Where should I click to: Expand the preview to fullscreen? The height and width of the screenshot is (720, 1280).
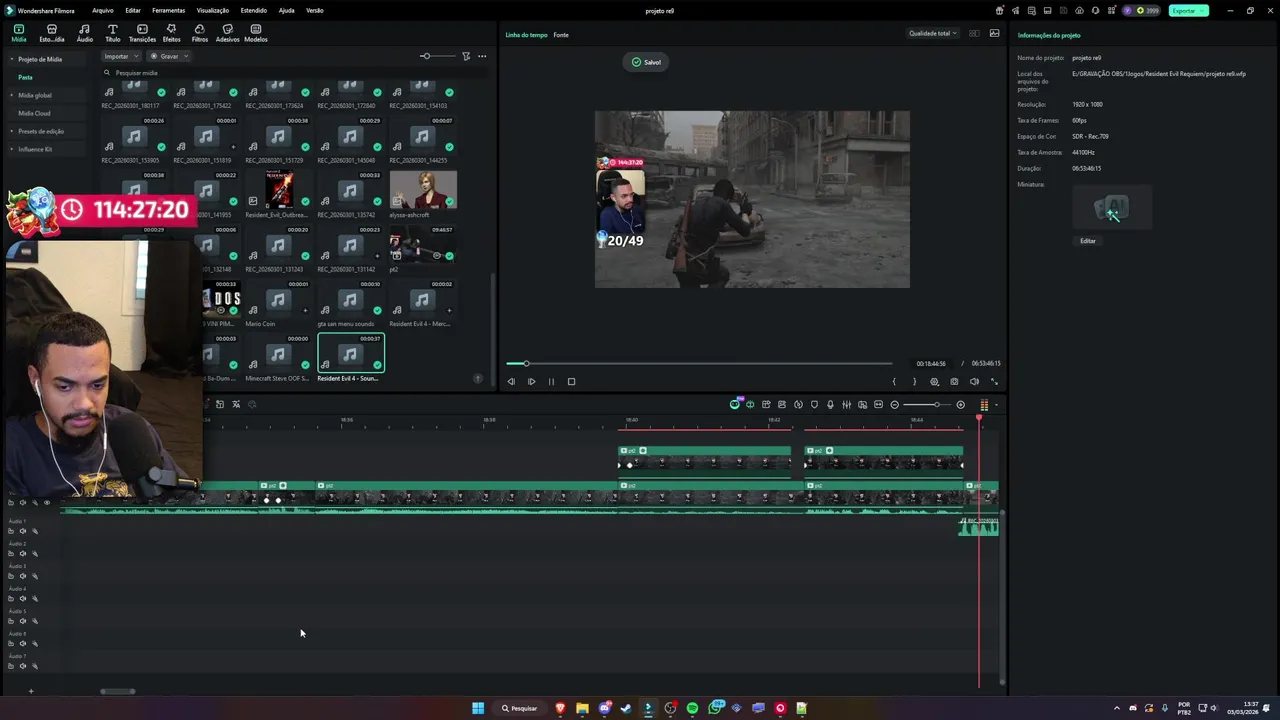pyautogui.click(x=994, y=381)
